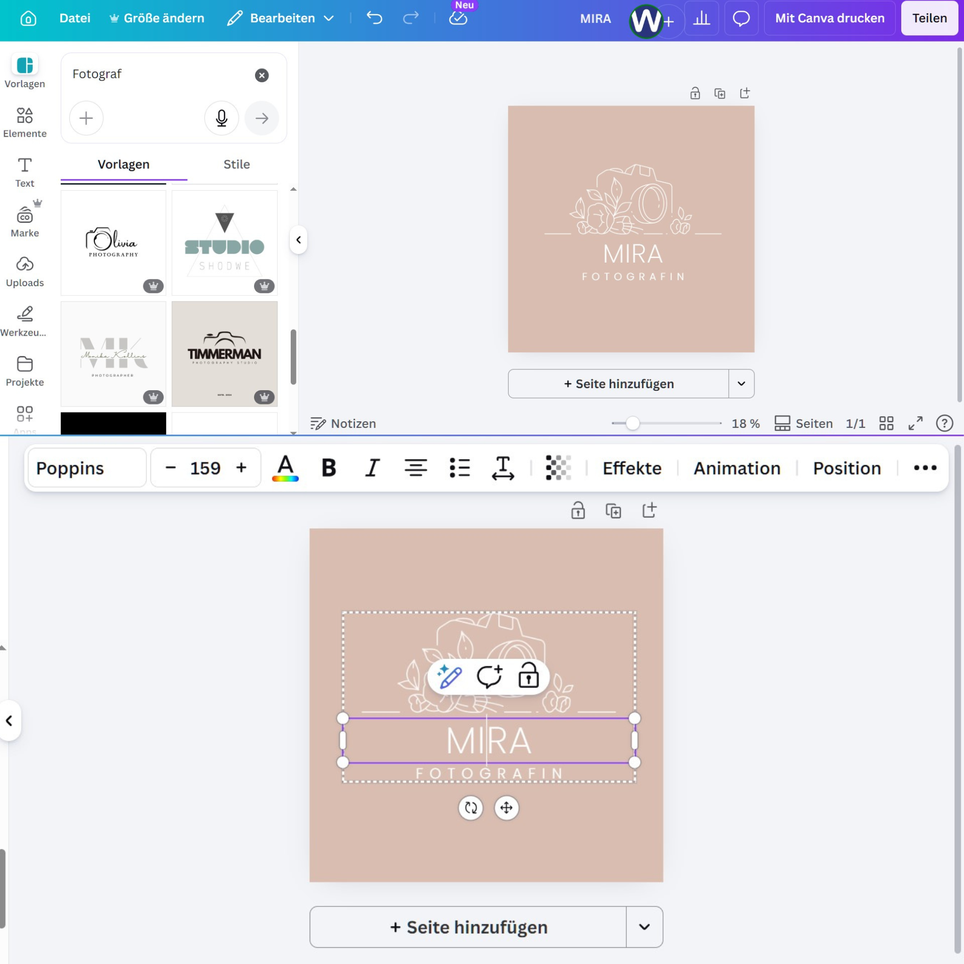Expand the chevron beside Seite hinzufügen
Screen dimensions: 964x964
click(644, 927)
